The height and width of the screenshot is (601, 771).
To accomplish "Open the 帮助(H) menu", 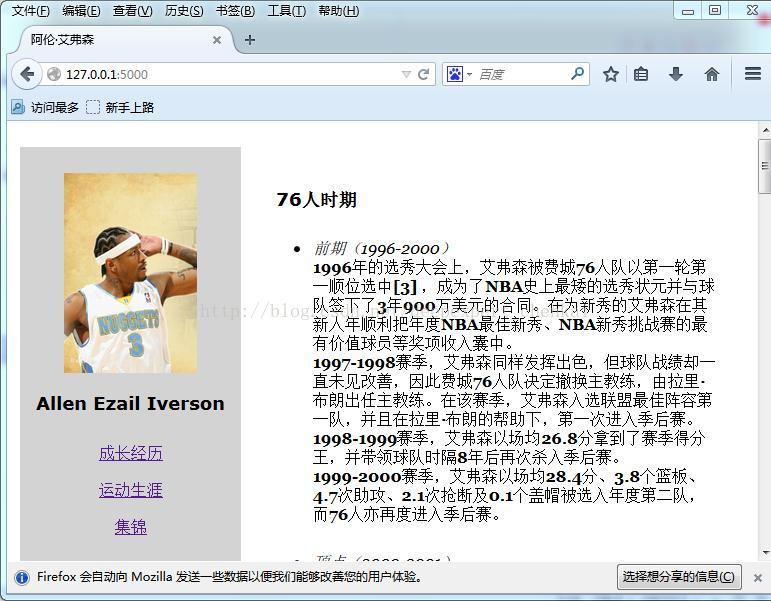I will 338,10.
